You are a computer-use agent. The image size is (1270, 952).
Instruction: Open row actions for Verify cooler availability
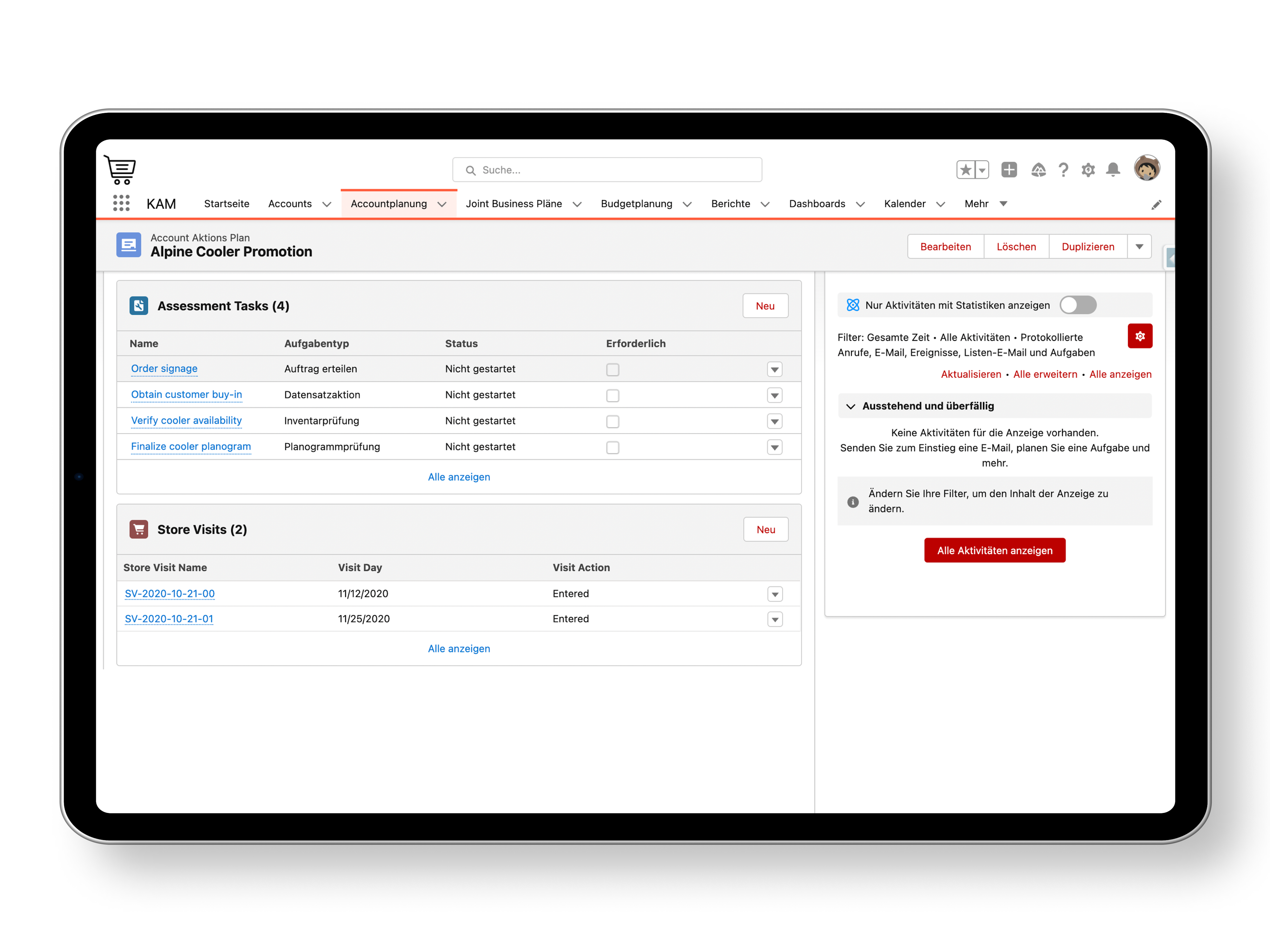click(x=774, y=422)
